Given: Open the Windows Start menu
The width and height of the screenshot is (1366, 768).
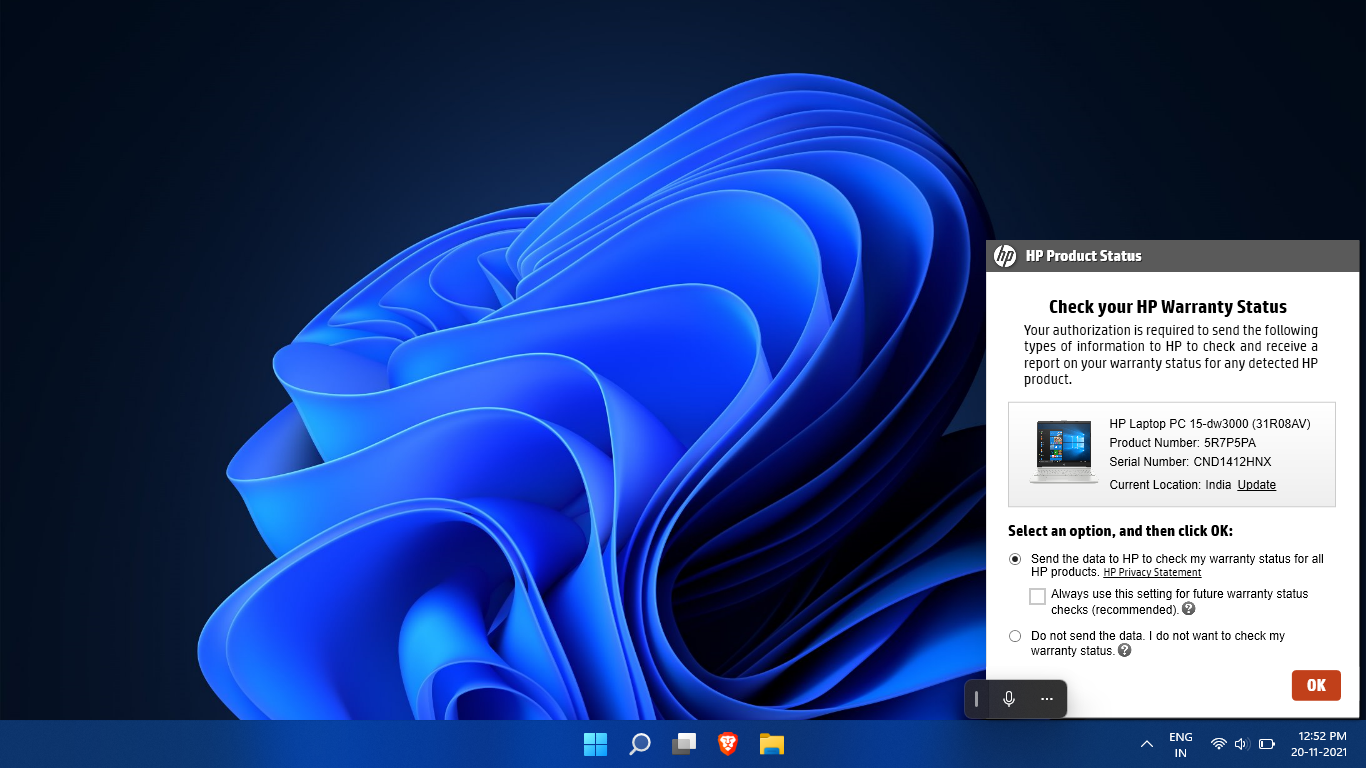Looking at the screenshot, I should (x=595, y=744).
